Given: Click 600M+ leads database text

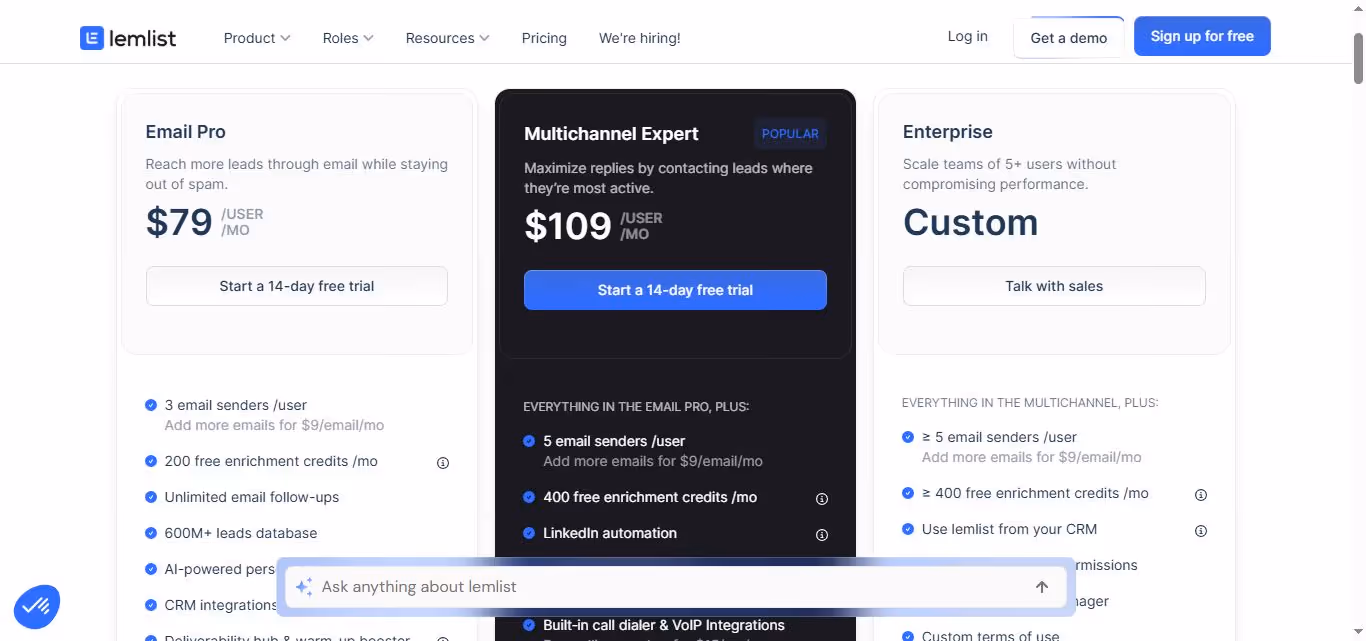Looking at the screenshot, I should [x=241, y=533].
